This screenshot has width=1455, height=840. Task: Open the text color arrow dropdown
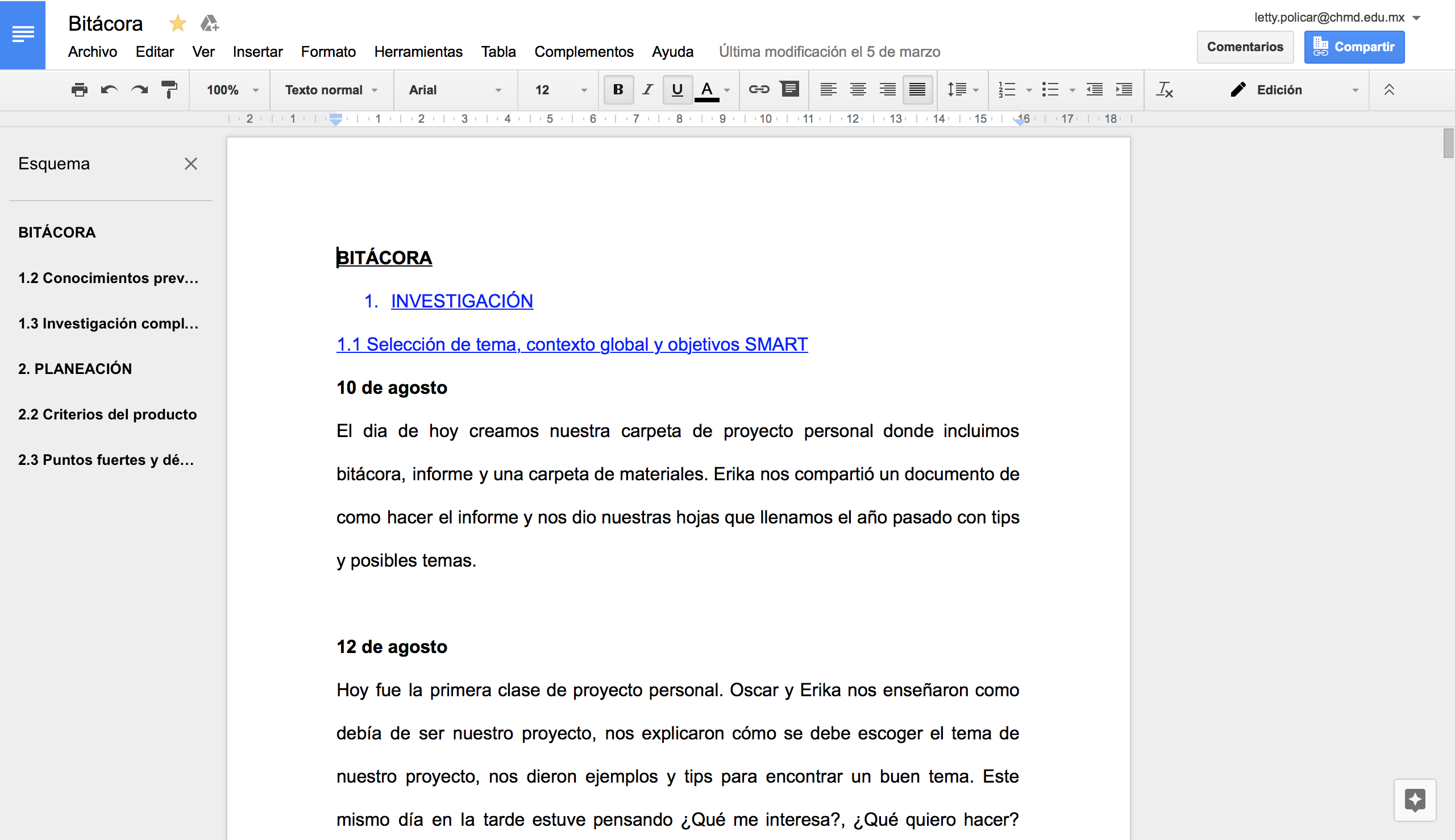tap(727, 90)
